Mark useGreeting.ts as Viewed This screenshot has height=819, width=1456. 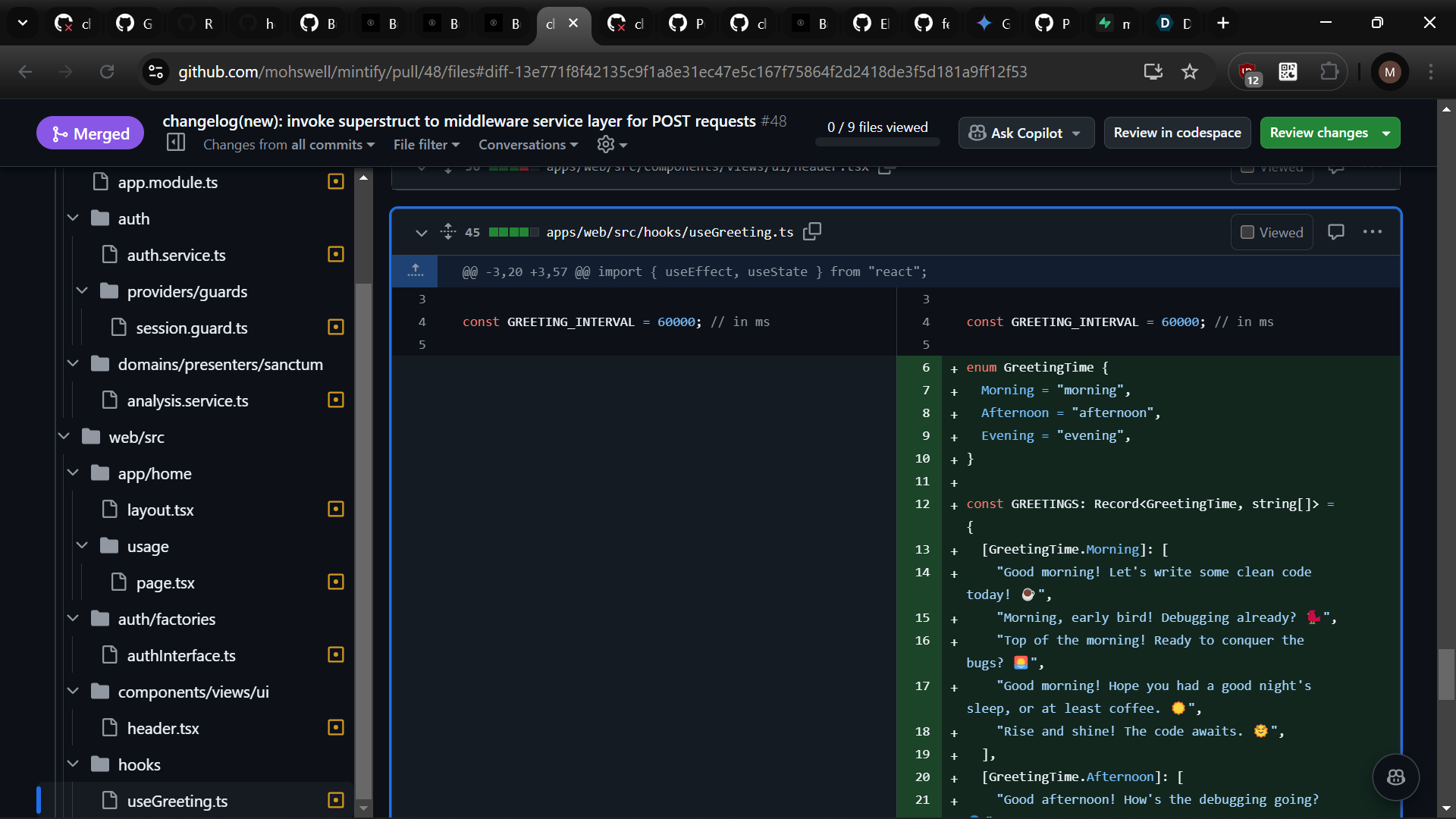pos(1272,232)
